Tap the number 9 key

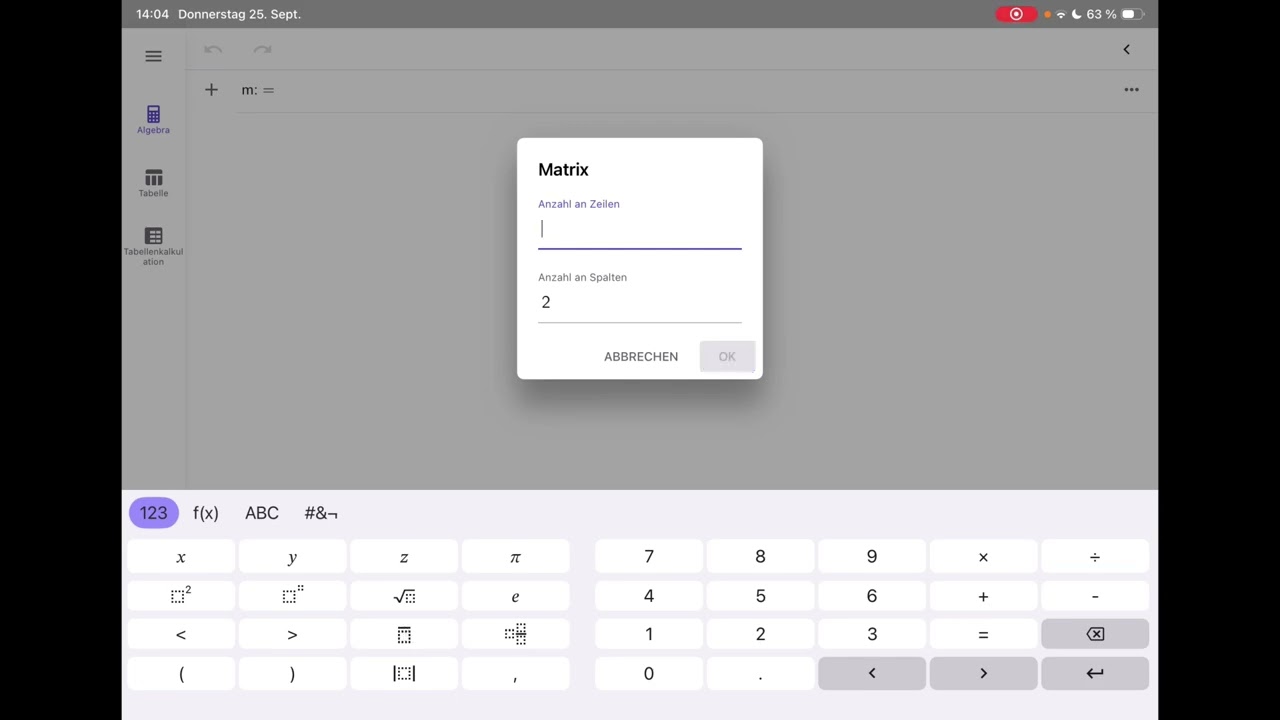tap(872, 557)
